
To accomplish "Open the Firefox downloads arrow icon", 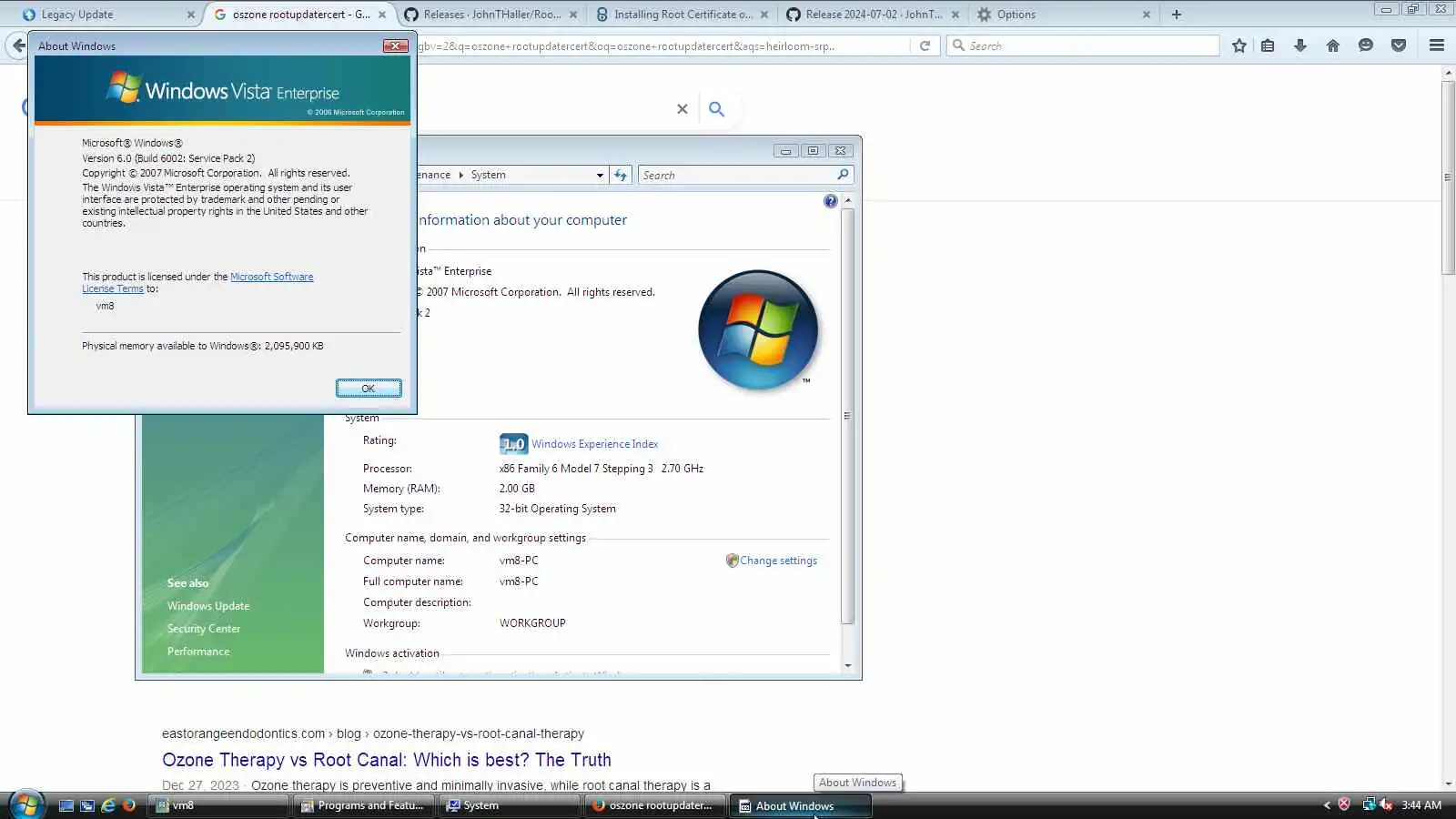I will click(1300, 45).
